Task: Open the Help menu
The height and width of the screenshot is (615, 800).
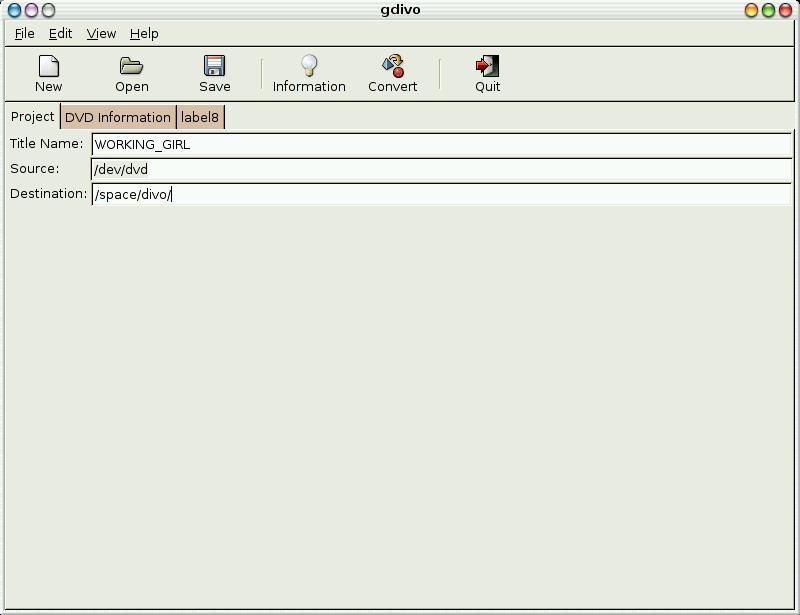Action: tap(144, 34)
